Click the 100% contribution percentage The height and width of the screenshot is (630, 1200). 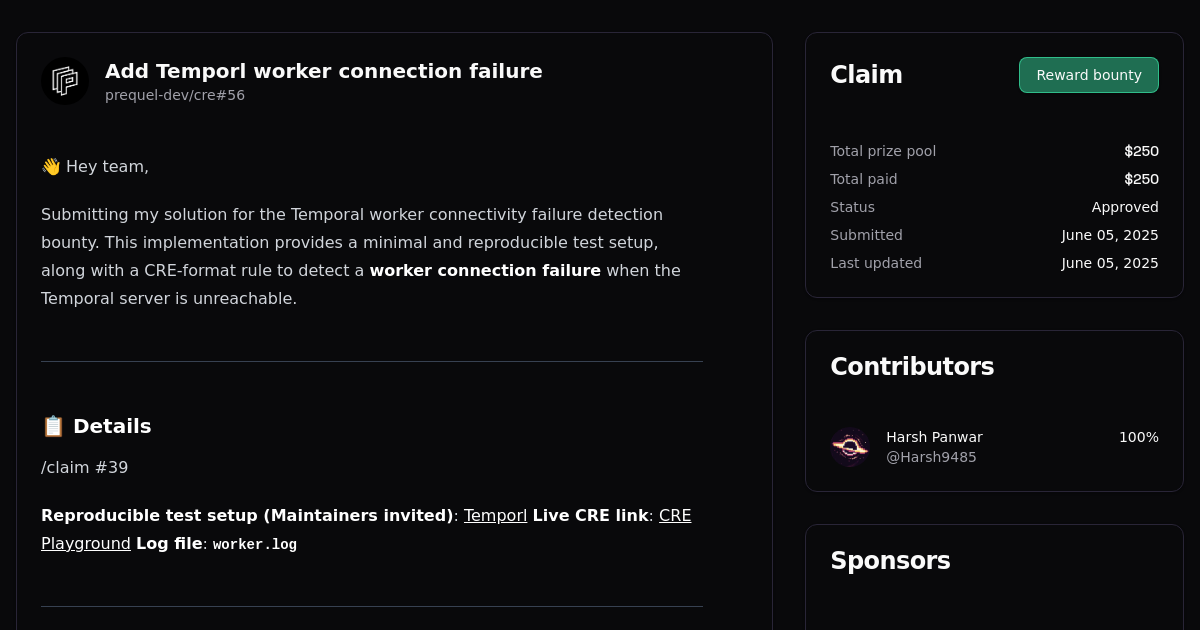coord(1138,437)
